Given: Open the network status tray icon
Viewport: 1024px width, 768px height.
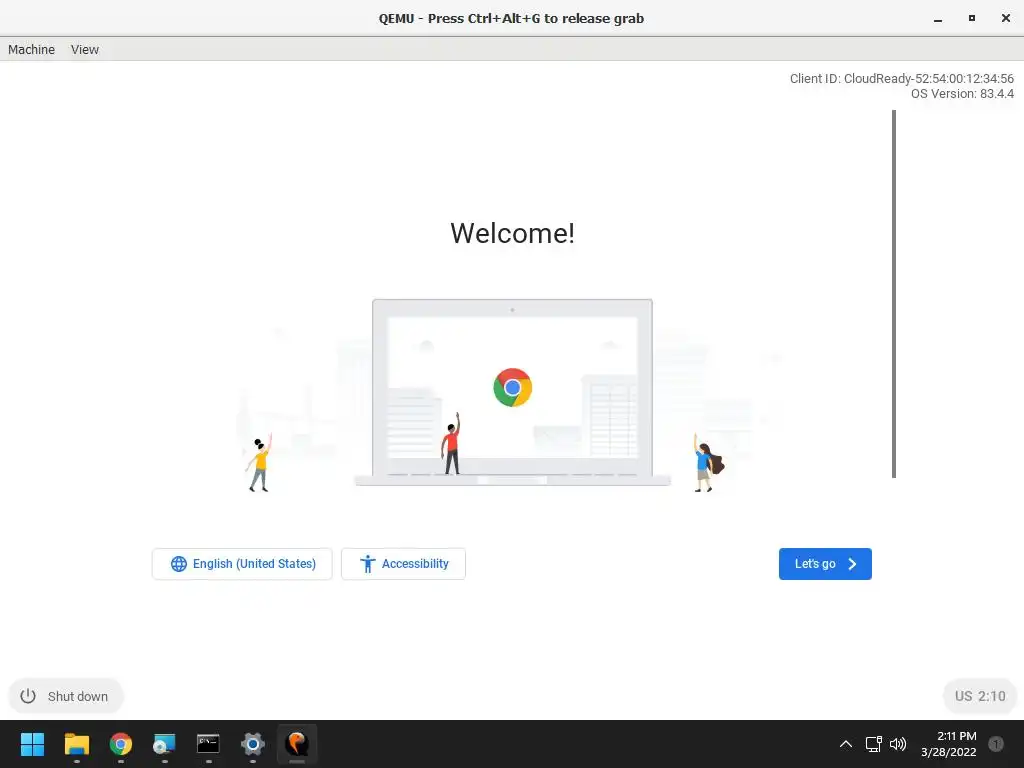Looking at the screenshot, I should click(x=873, y=744).
